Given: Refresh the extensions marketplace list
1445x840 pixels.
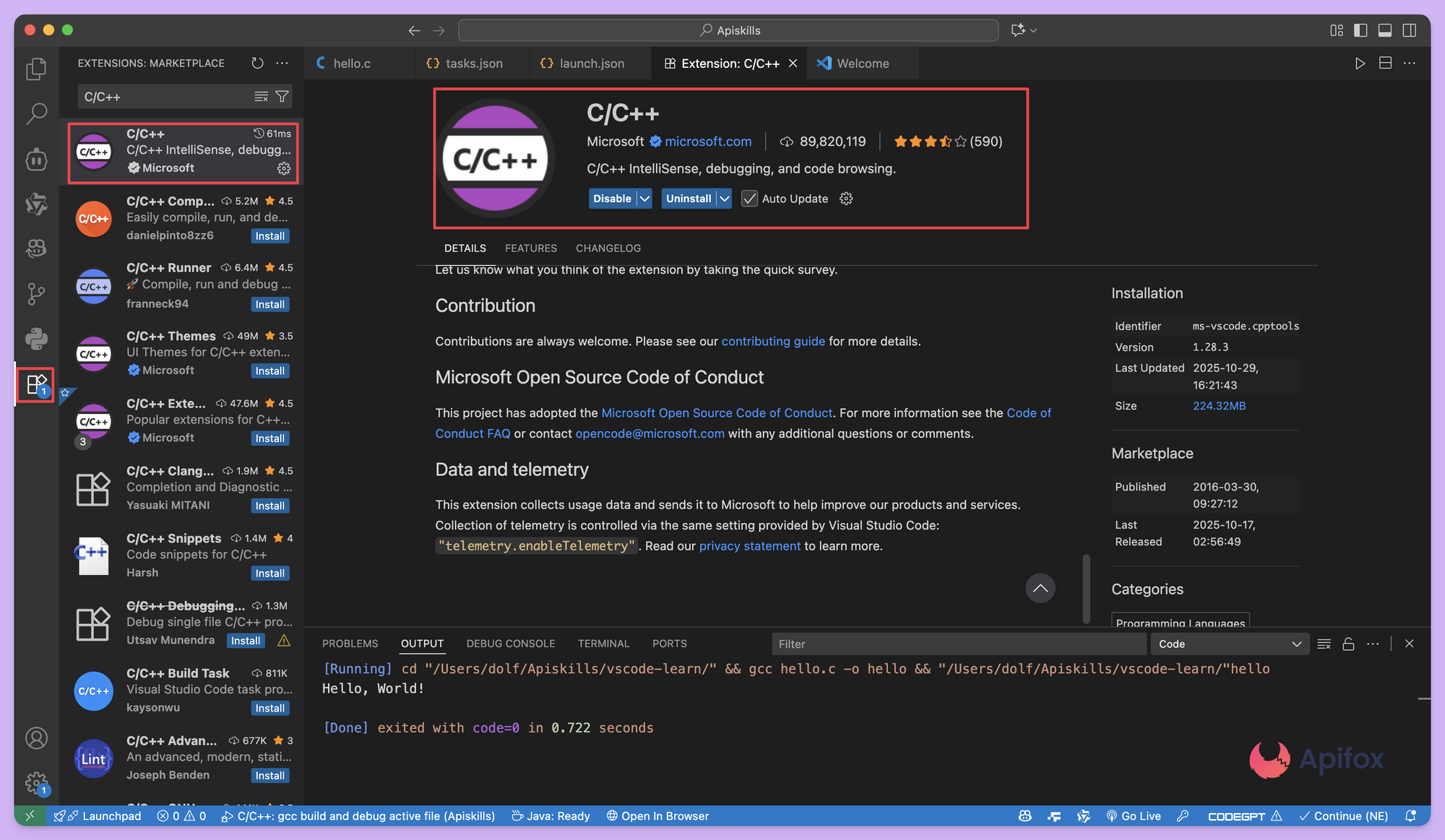Looking at the screenshot, I should pos(257,63).
